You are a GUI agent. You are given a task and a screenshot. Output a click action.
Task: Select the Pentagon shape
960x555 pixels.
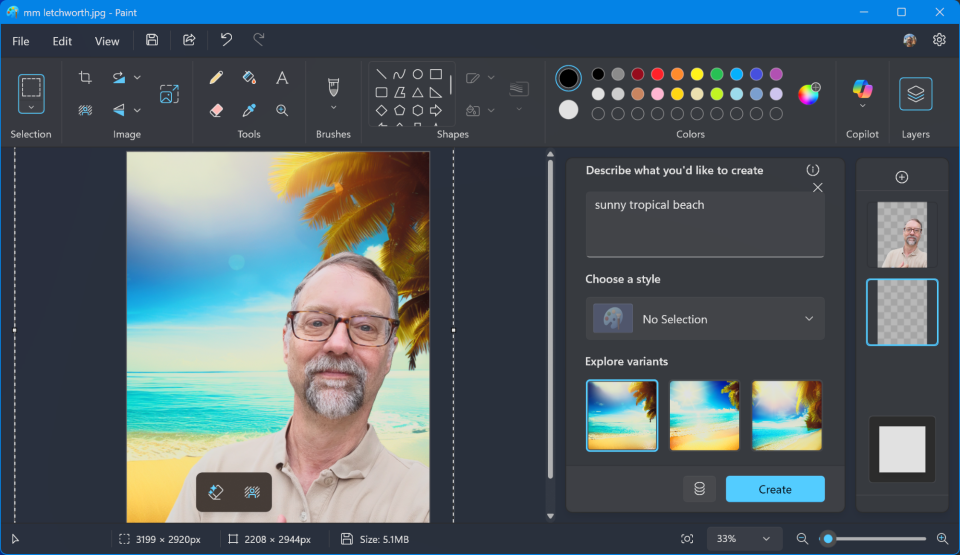pyautogui.click(x=399, y=110)
